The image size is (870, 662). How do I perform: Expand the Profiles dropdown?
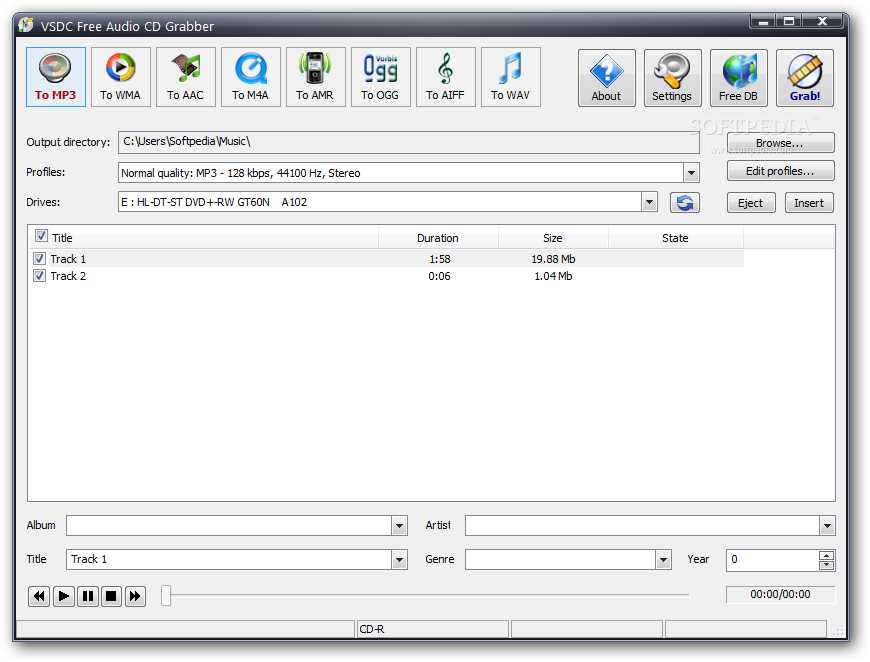[x=691, y=173]
